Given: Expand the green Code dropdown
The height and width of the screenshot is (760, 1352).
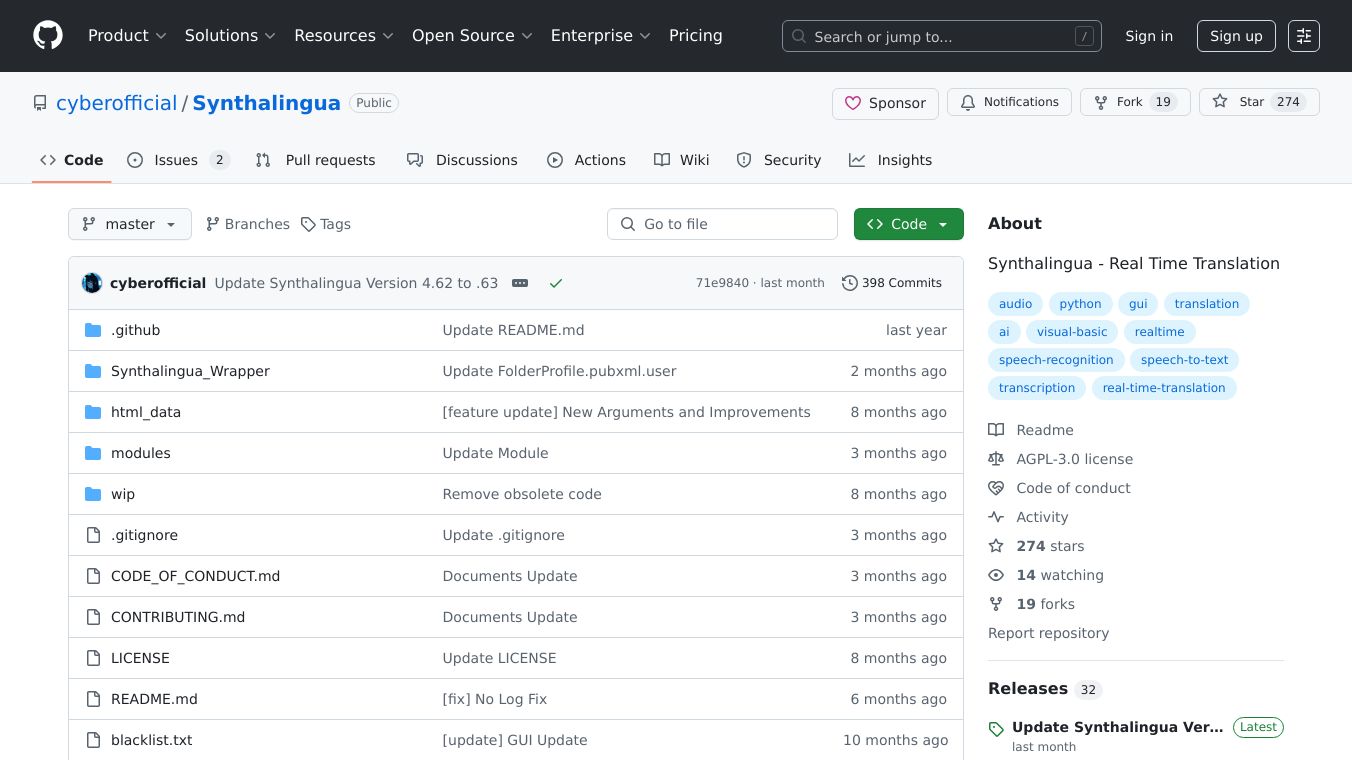Looking at the screenshot, I should [x=908, y=224].
